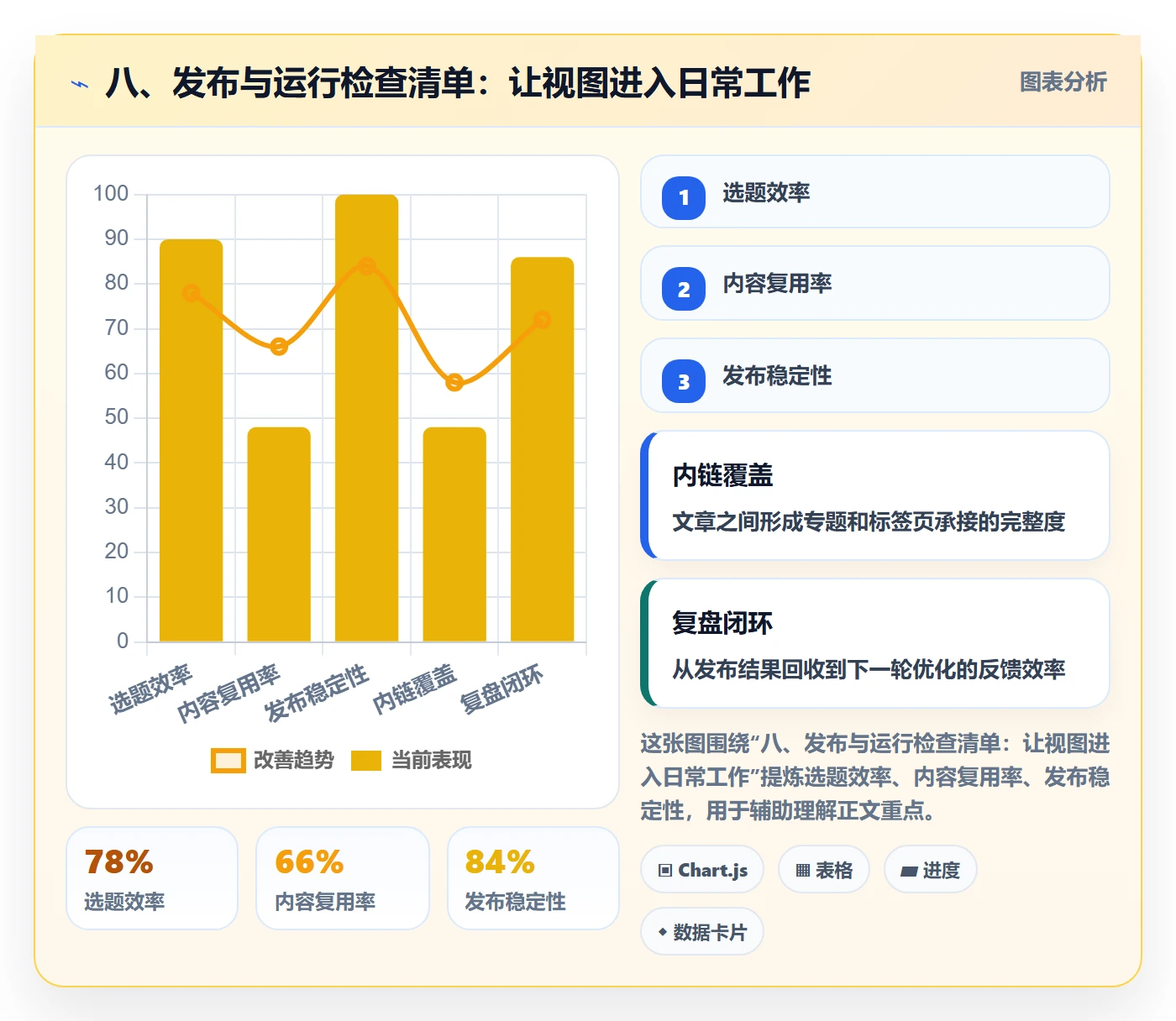The image size is (1176, 1021).
Task: Click the trend line point on 复盘闭环 bar
Action: point(543,320)
